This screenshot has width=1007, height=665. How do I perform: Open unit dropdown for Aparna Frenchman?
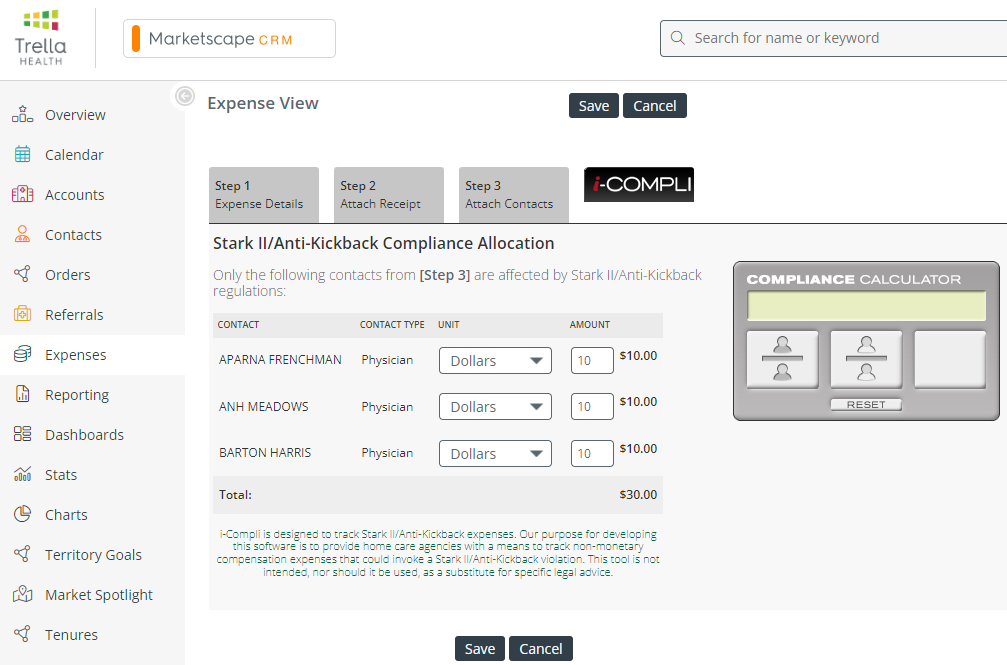click(495, 360)
